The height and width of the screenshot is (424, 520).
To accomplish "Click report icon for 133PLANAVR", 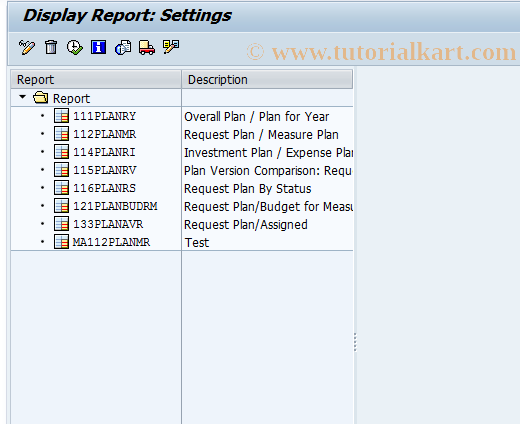I will [61, 224].
